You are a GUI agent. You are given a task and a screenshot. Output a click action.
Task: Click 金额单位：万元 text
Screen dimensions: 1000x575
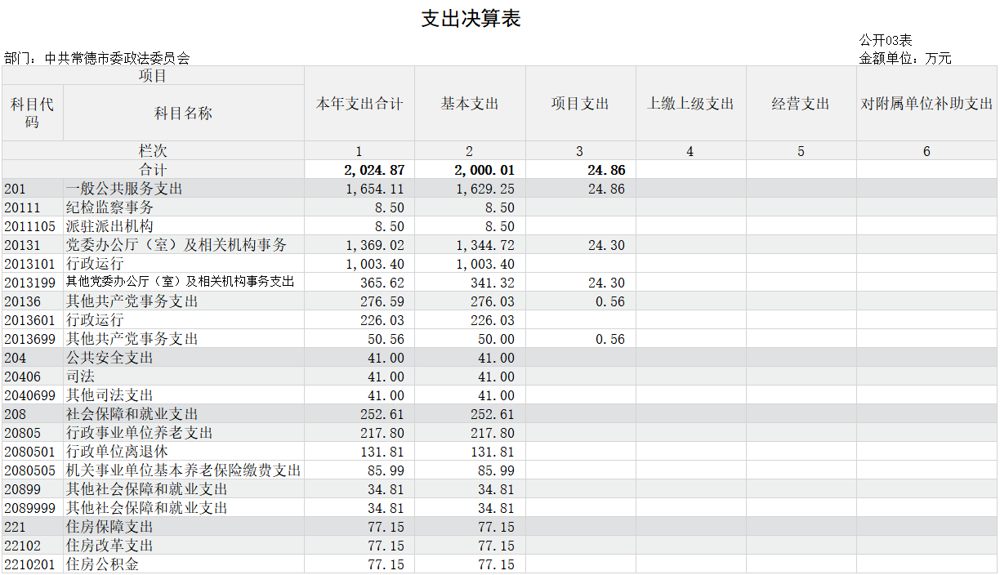tap(904, 58)
